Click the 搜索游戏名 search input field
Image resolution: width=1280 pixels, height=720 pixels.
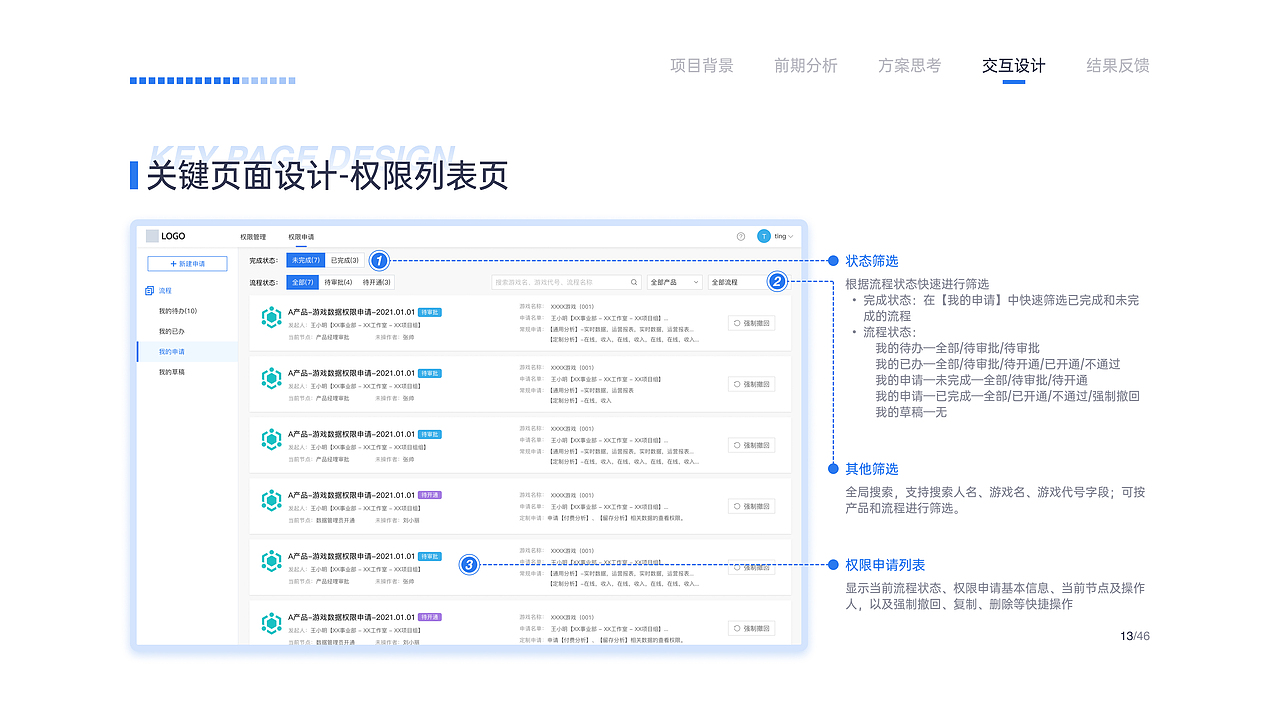click(x=566, y=283)
